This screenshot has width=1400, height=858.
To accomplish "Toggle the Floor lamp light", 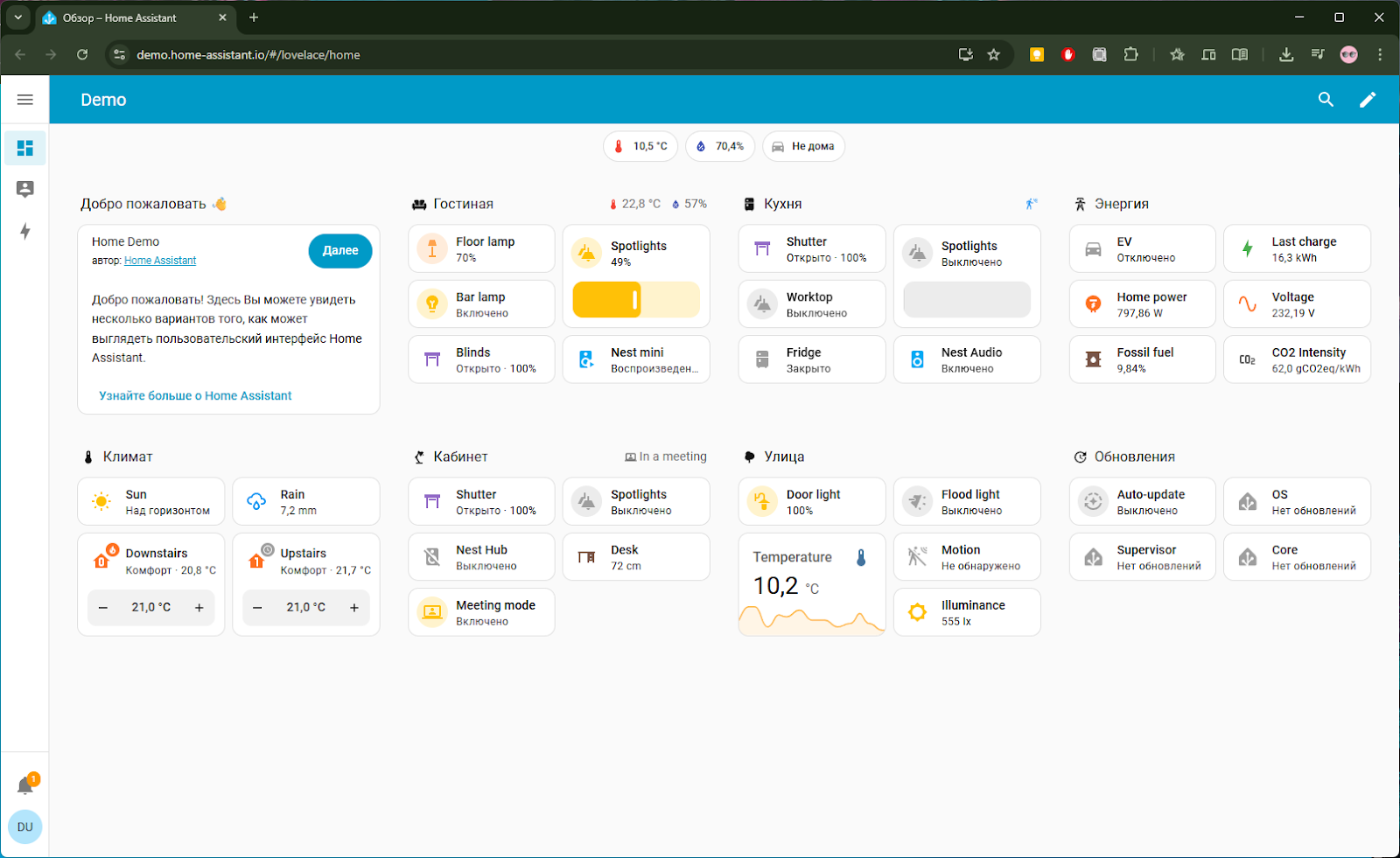I will tap(432, 249).
